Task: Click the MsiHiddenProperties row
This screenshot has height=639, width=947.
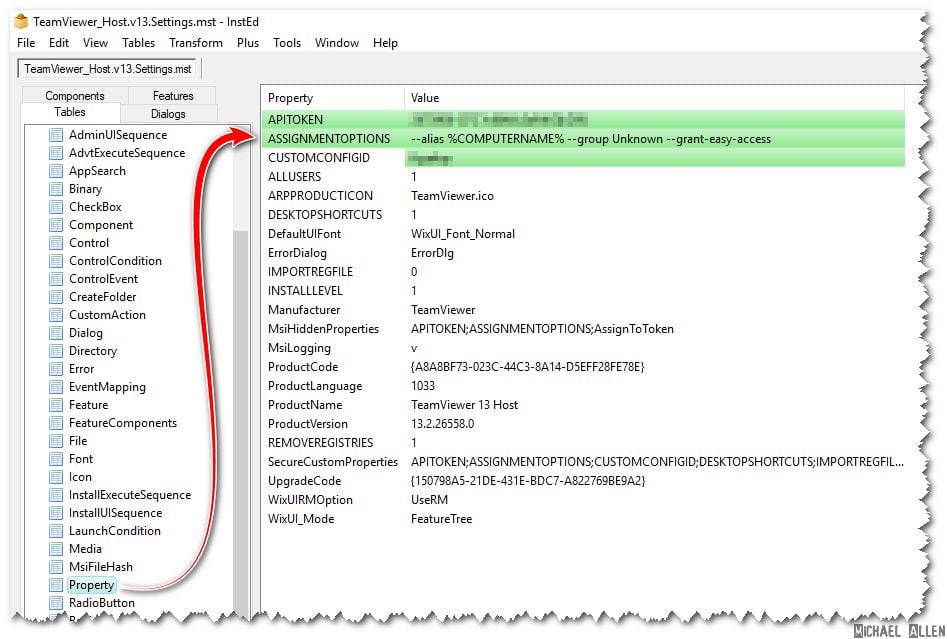Action: 584,329
